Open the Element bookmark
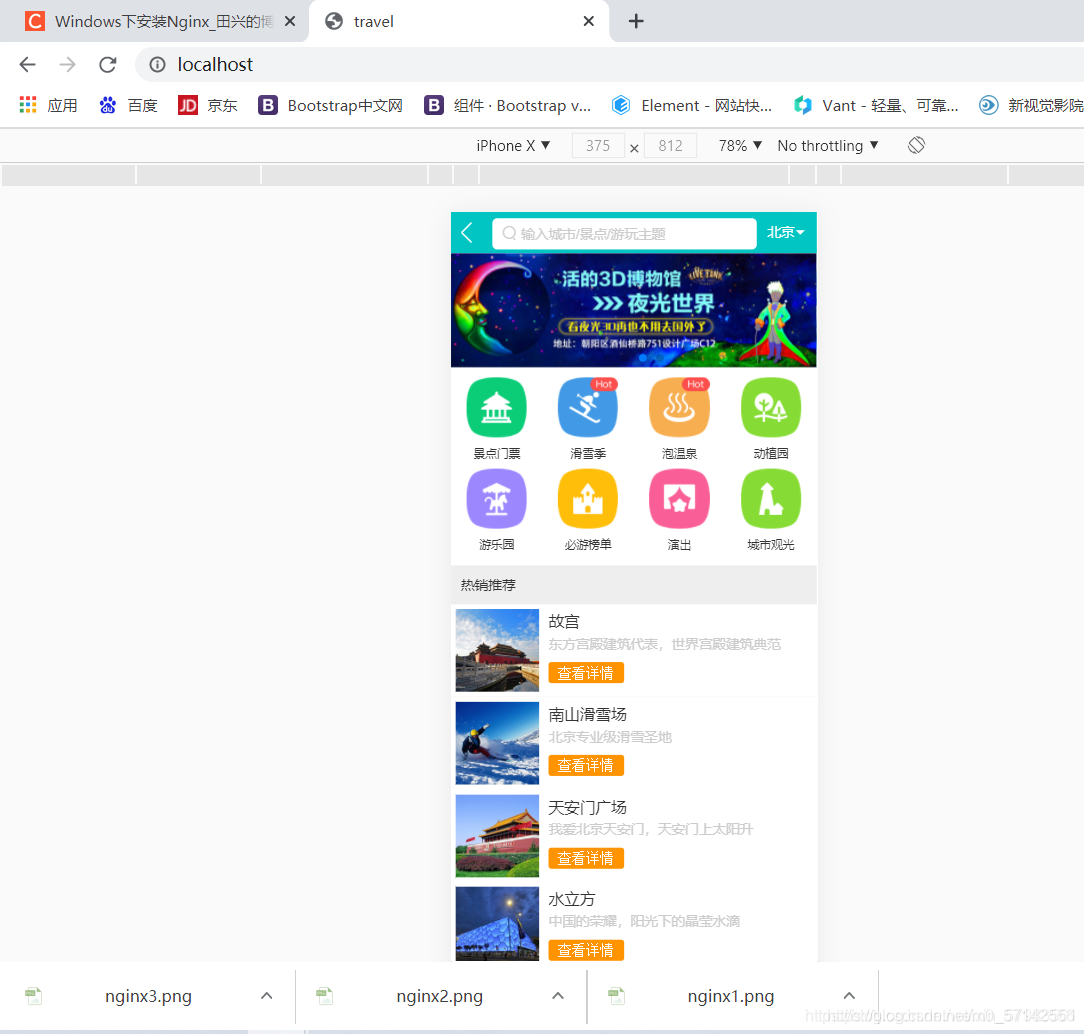 click(x=692, y=105)
